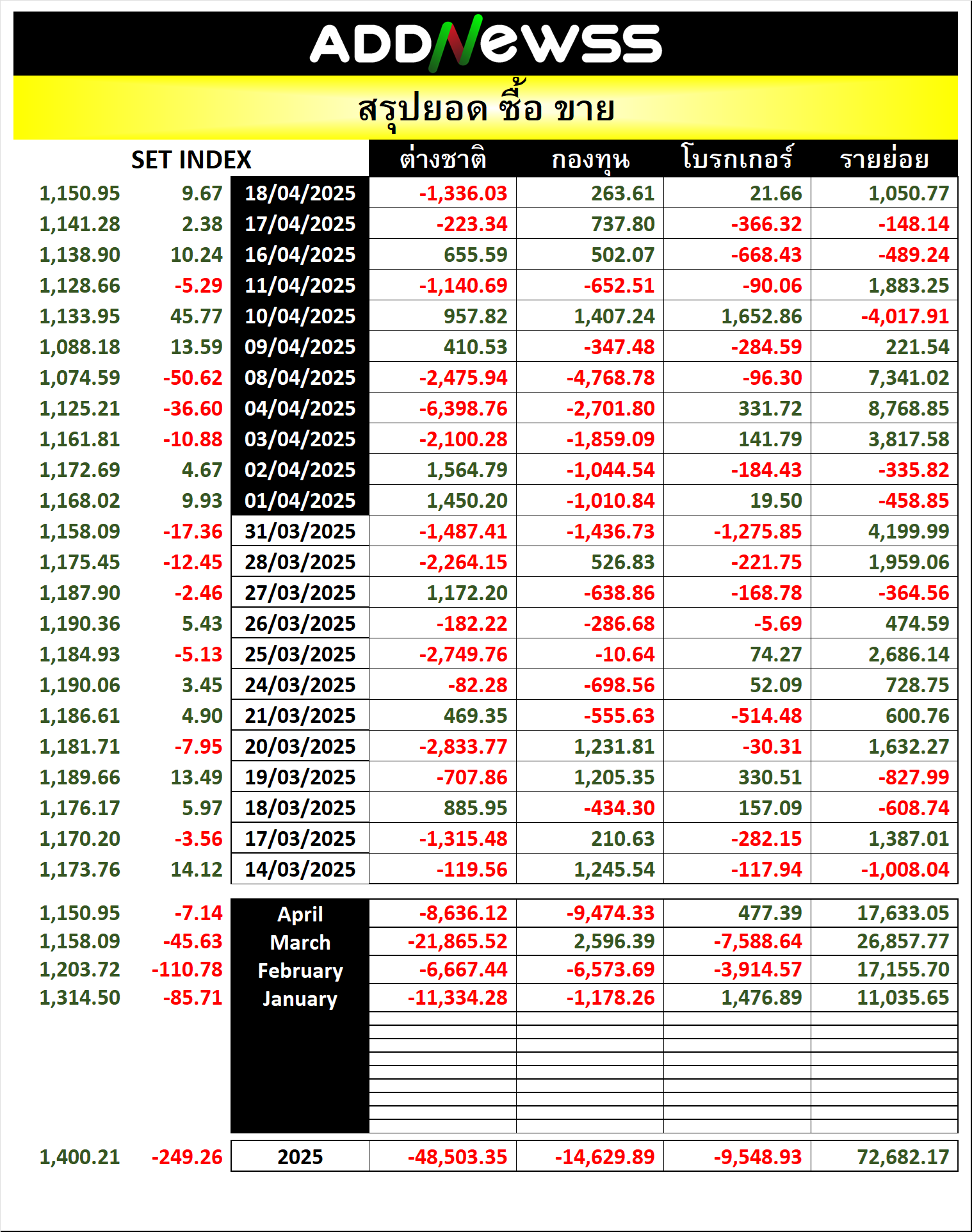972x1232 pixels.
Task: Click retail value 1,883.25
Action: 909,285
